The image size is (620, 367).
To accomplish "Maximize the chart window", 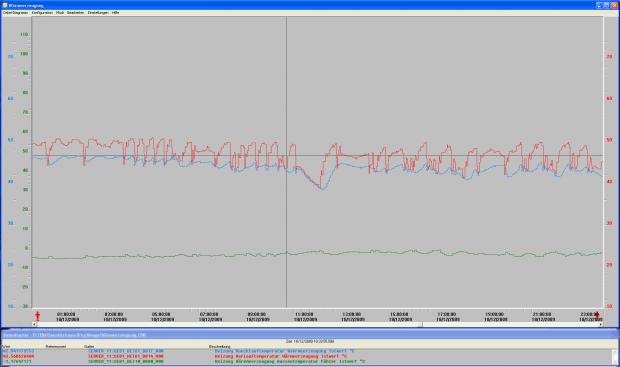I will (x=606, y=5).
